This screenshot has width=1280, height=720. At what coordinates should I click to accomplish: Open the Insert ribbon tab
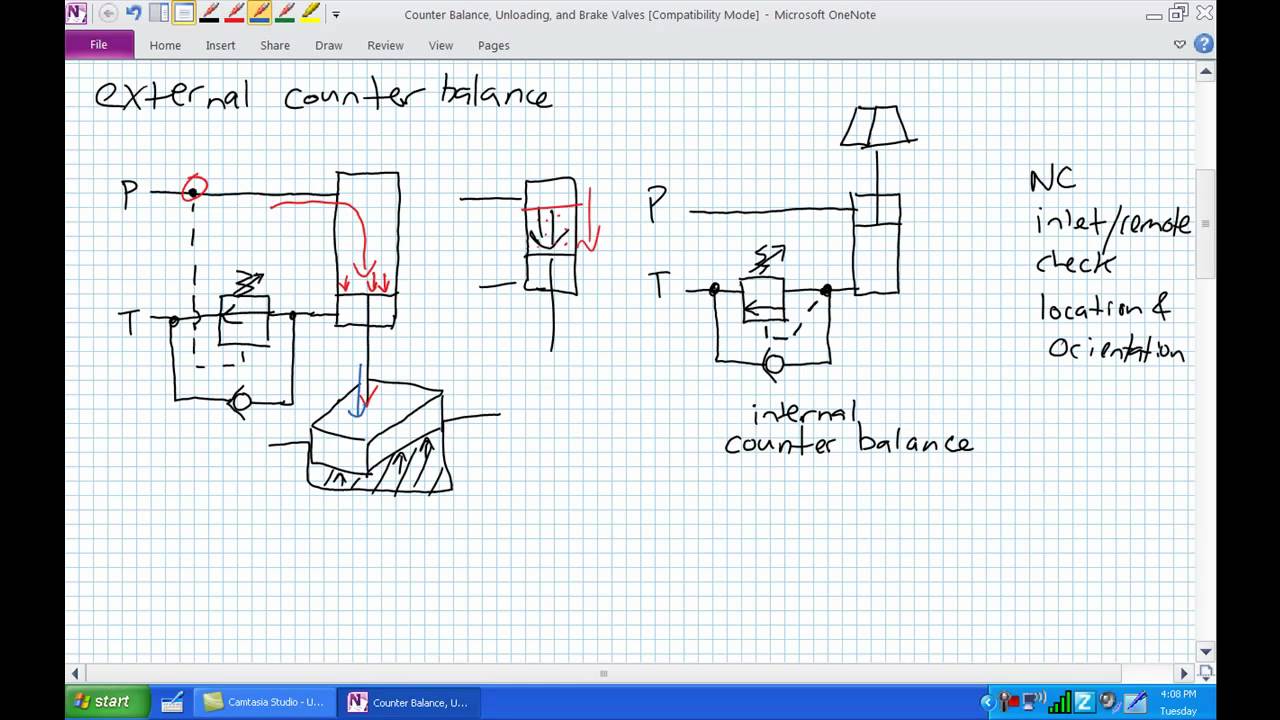pyautogui.click(x=220, y=45)
